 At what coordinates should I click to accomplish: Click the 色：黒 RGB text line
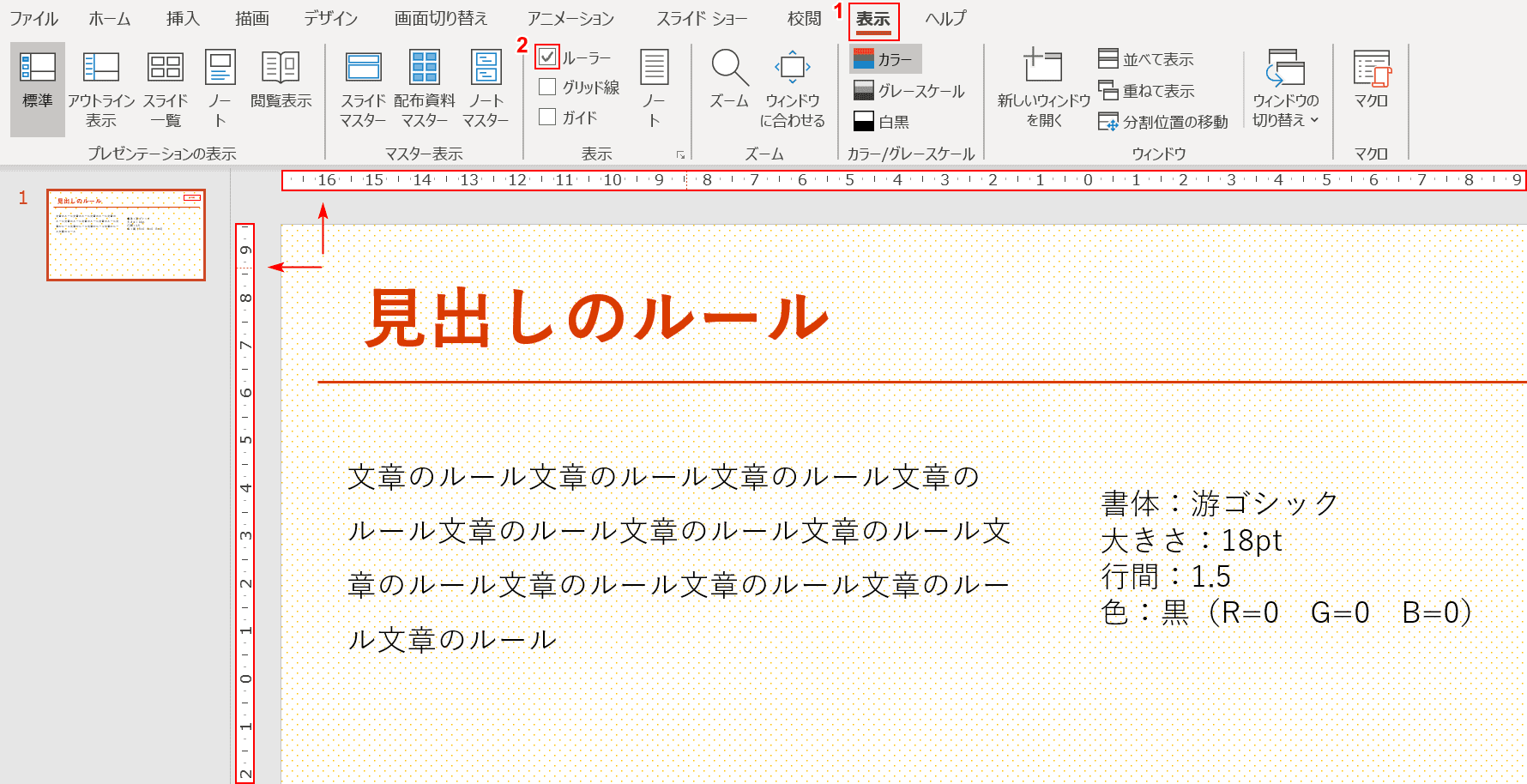(1287, 612)
